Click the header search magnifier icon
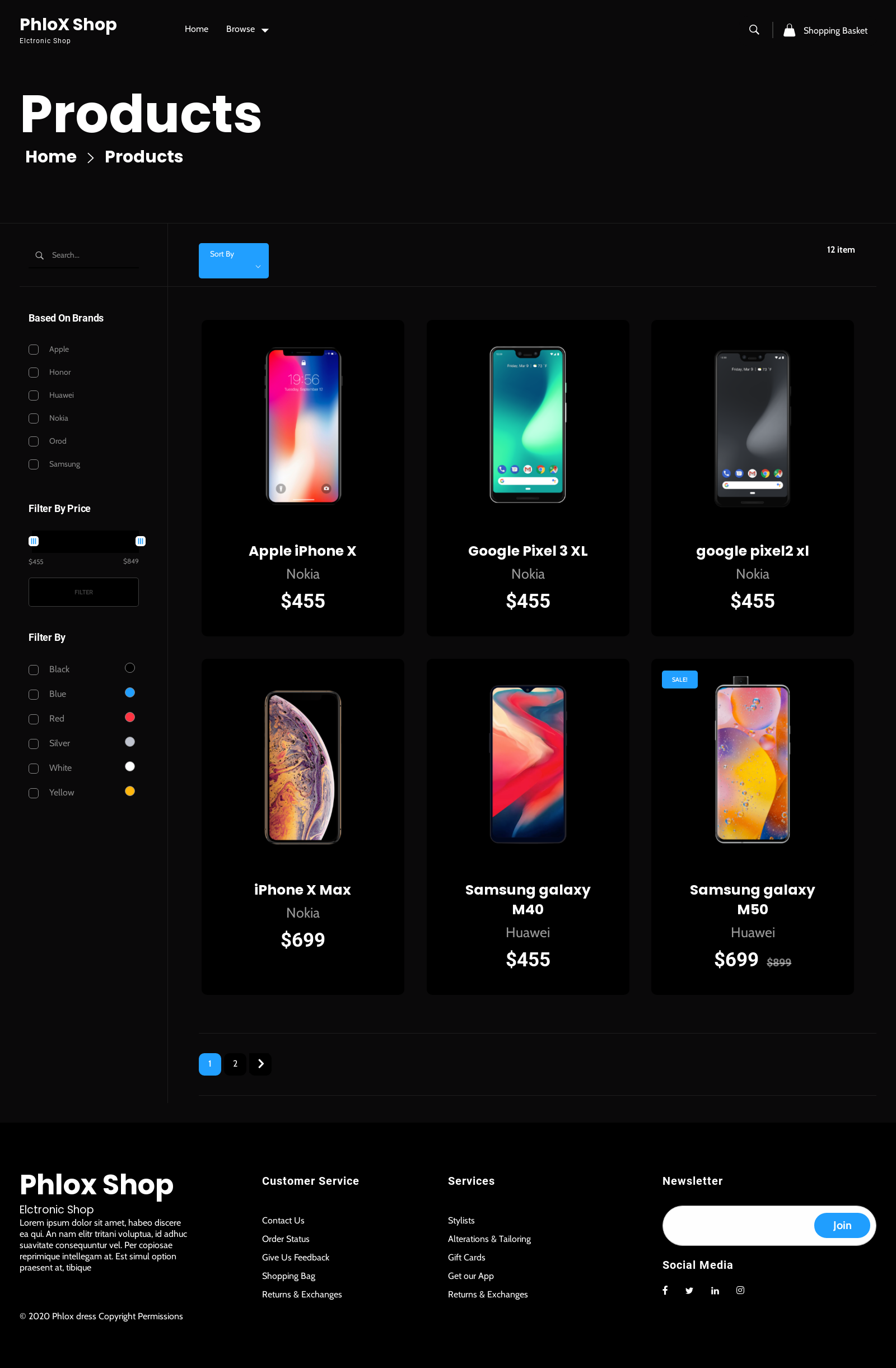This screenshot has width=896, height=1368. (x=753, y=30)
